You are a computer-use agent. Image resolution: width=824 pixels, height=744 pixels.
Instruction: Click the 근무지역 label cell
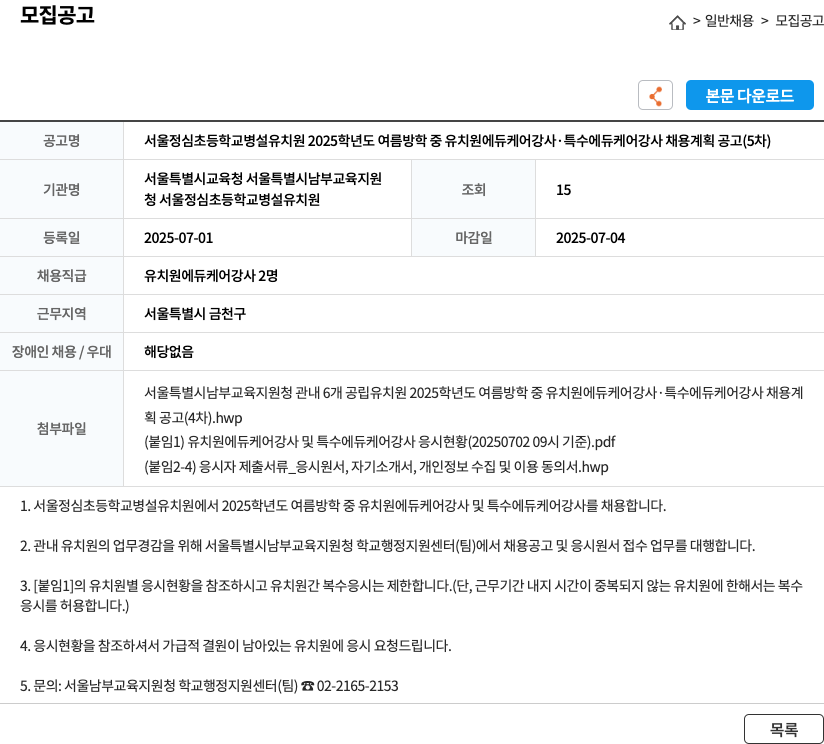click(61, 313)
